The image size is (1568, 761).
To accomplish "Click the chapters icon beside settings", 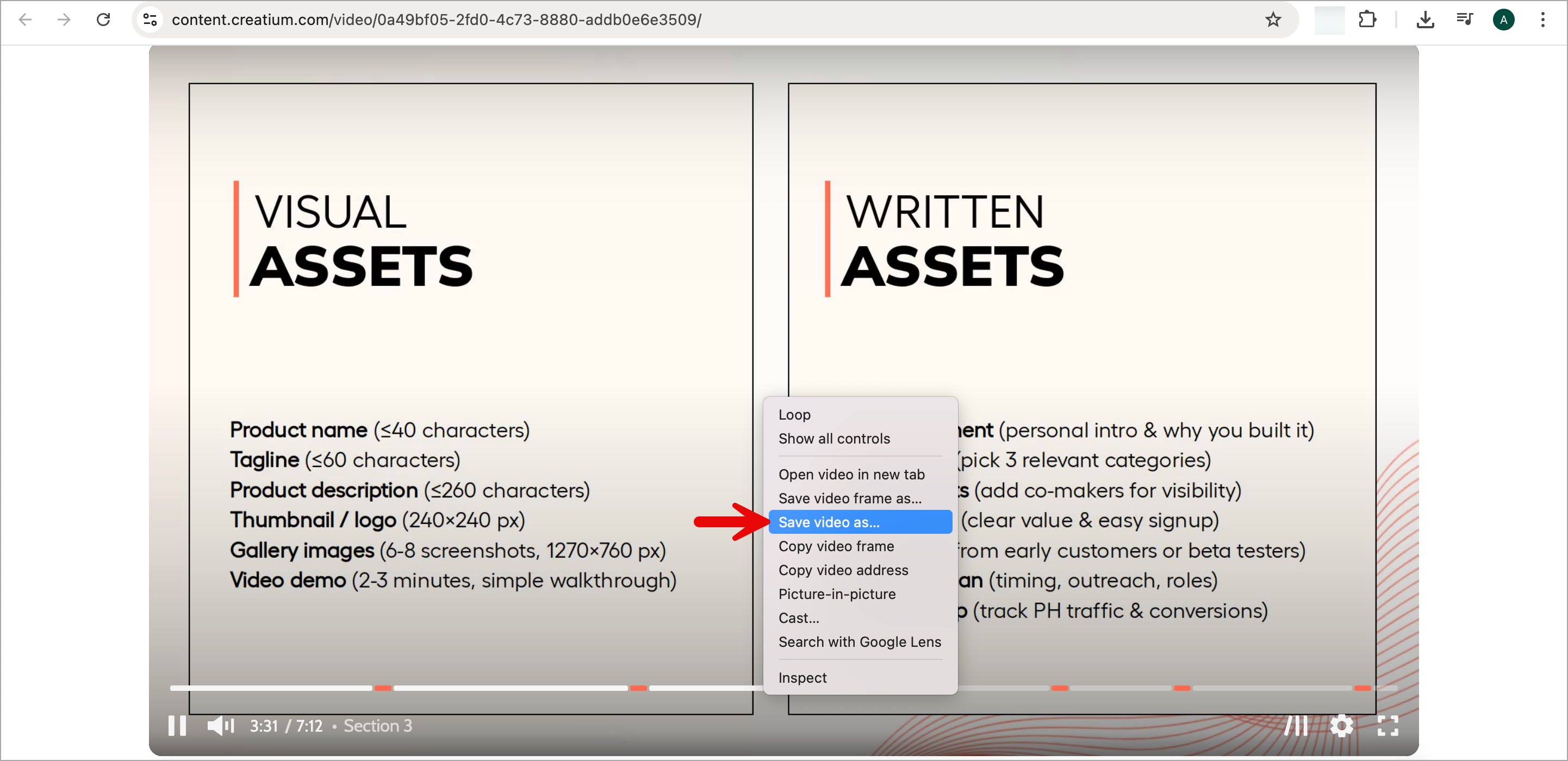I will 1296,726.
